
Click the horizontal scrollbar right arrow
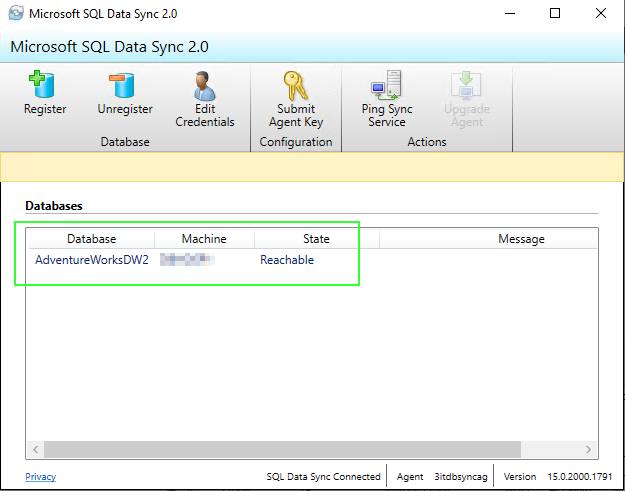tap(588, 450)
